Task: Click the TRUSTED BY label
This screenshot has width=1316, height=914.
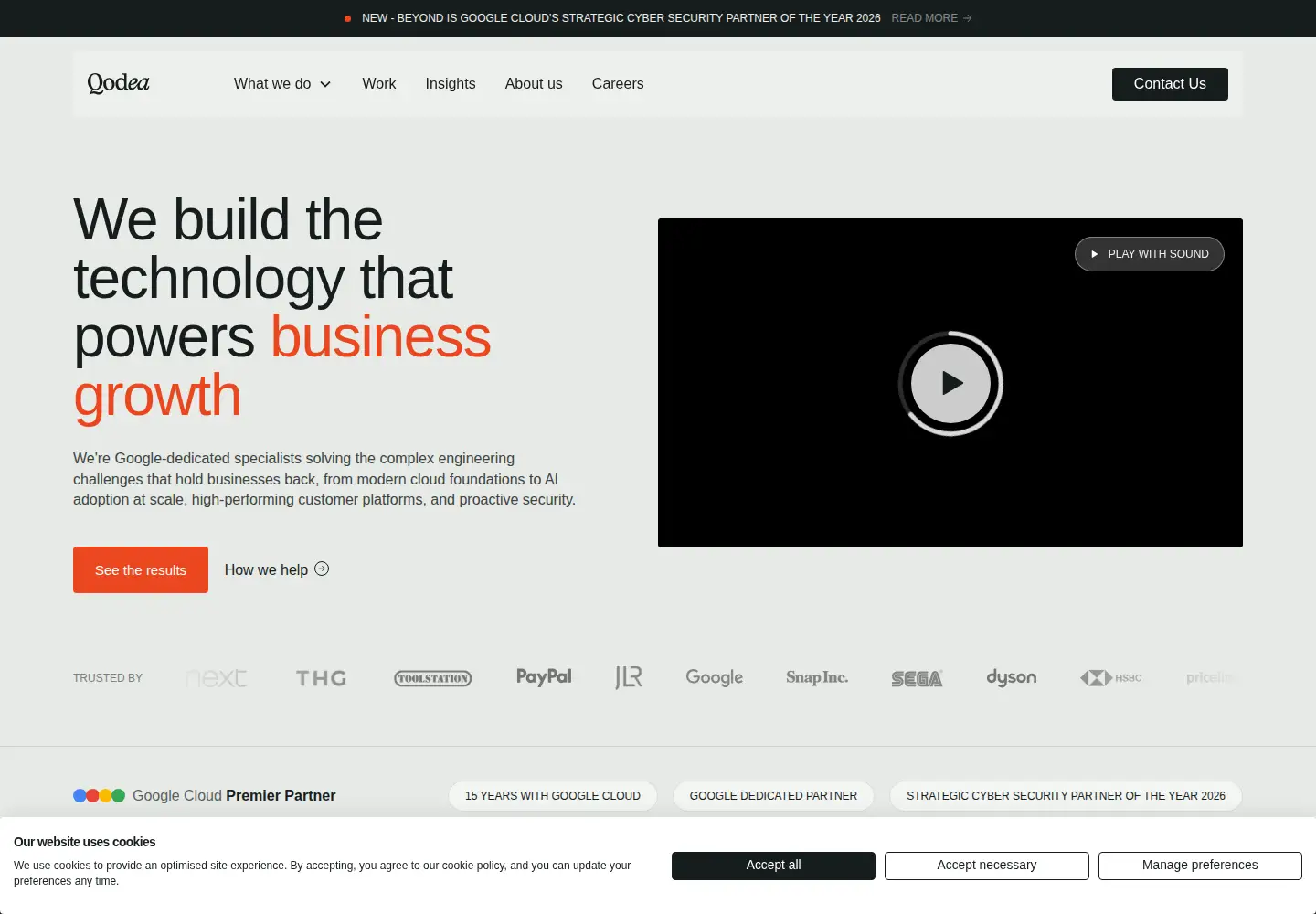Action: (x=108, y=678)
